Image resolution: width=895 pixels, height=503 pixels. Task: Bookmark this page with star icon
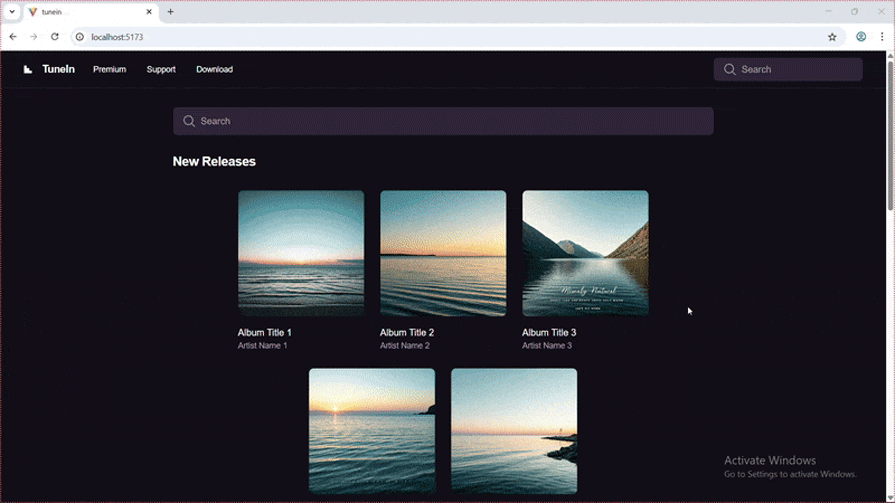(x=832, y=37)
